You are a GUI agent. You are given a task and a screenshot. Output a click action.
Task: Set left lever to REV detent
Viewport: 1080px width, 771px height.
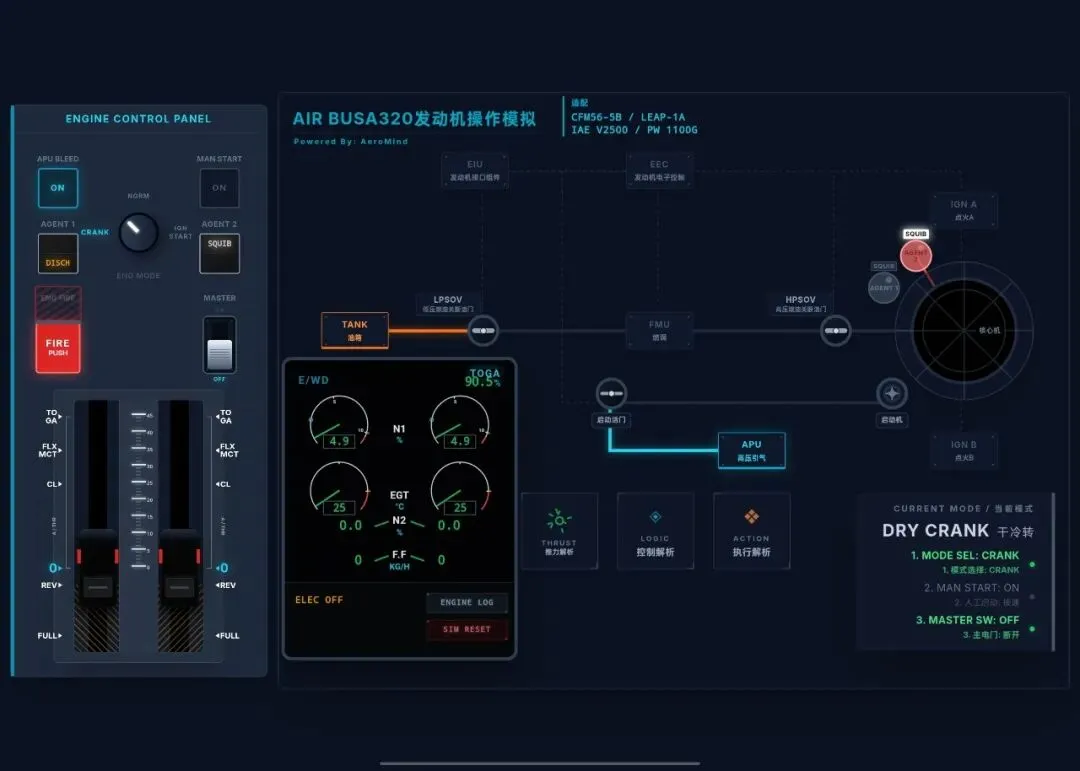pyautogui.click(x=51, y=585)
